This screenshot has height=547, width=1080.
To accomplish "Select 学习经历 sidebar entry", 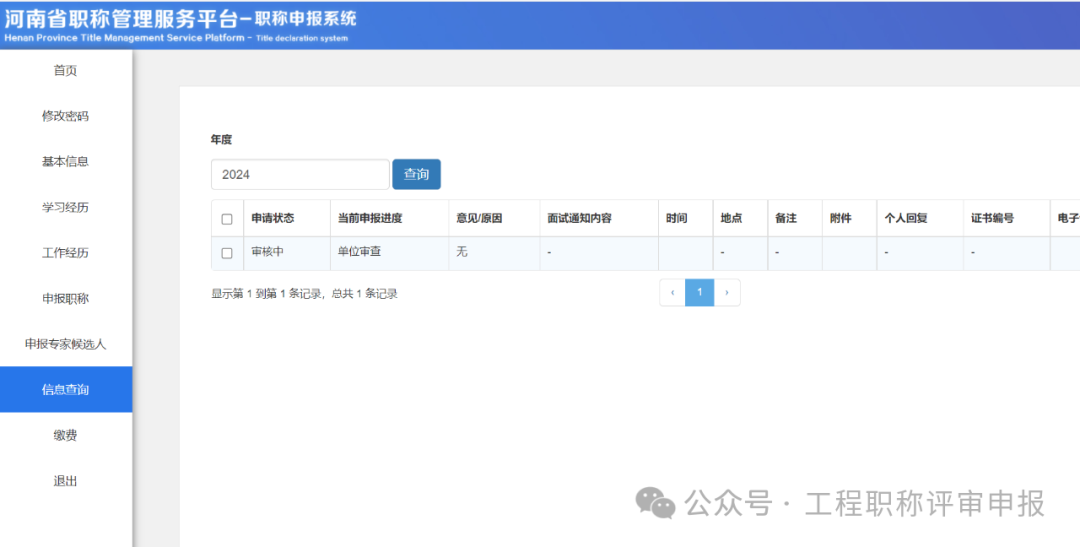I will pos(65,207).
